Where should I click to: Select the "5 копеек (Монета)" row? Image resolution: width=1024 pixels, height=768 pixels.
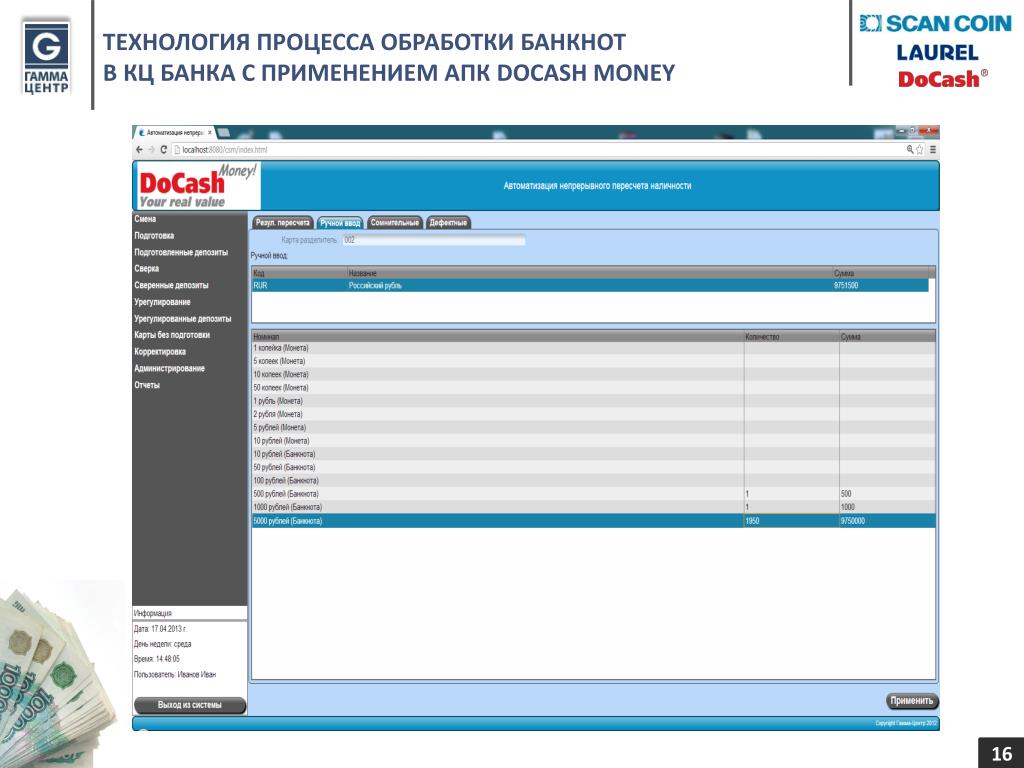coord(593,361)
